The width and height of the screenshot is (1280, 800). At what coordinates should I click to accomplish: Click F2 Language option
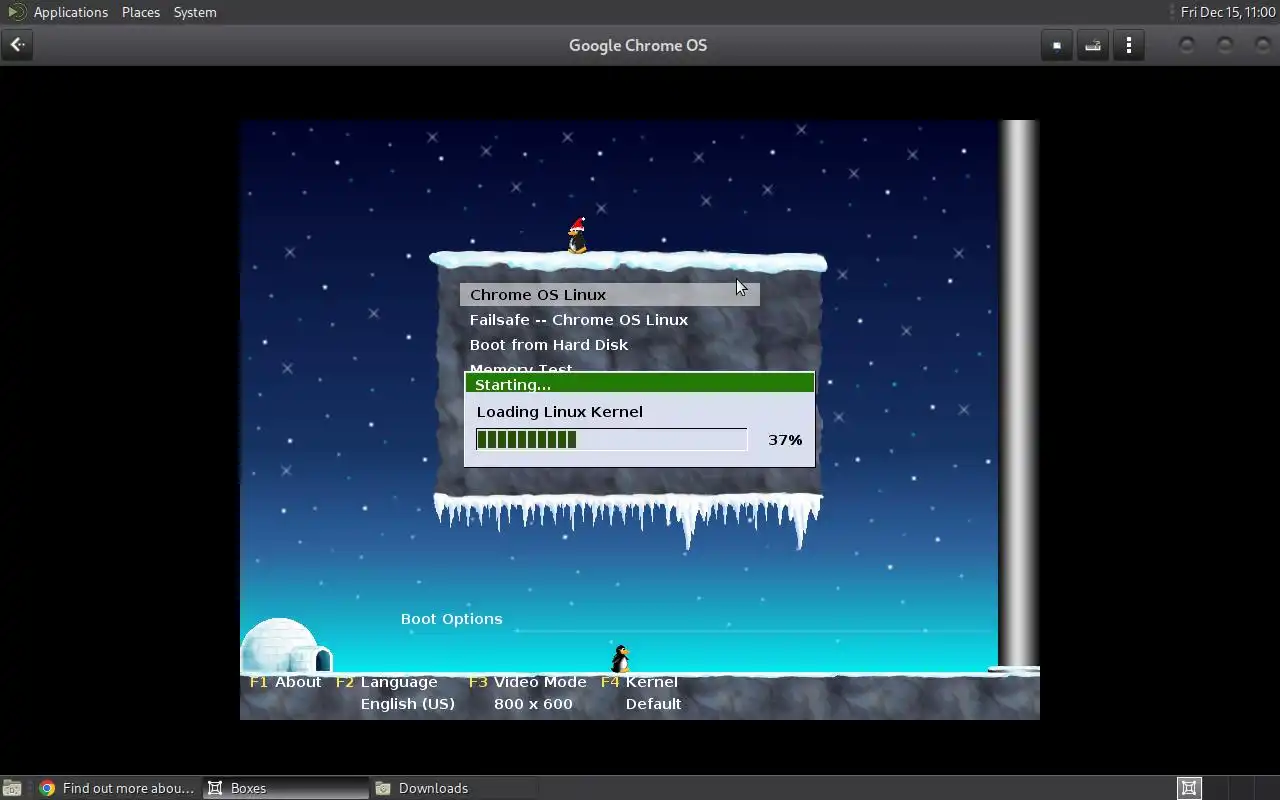[x=387, y=682]
